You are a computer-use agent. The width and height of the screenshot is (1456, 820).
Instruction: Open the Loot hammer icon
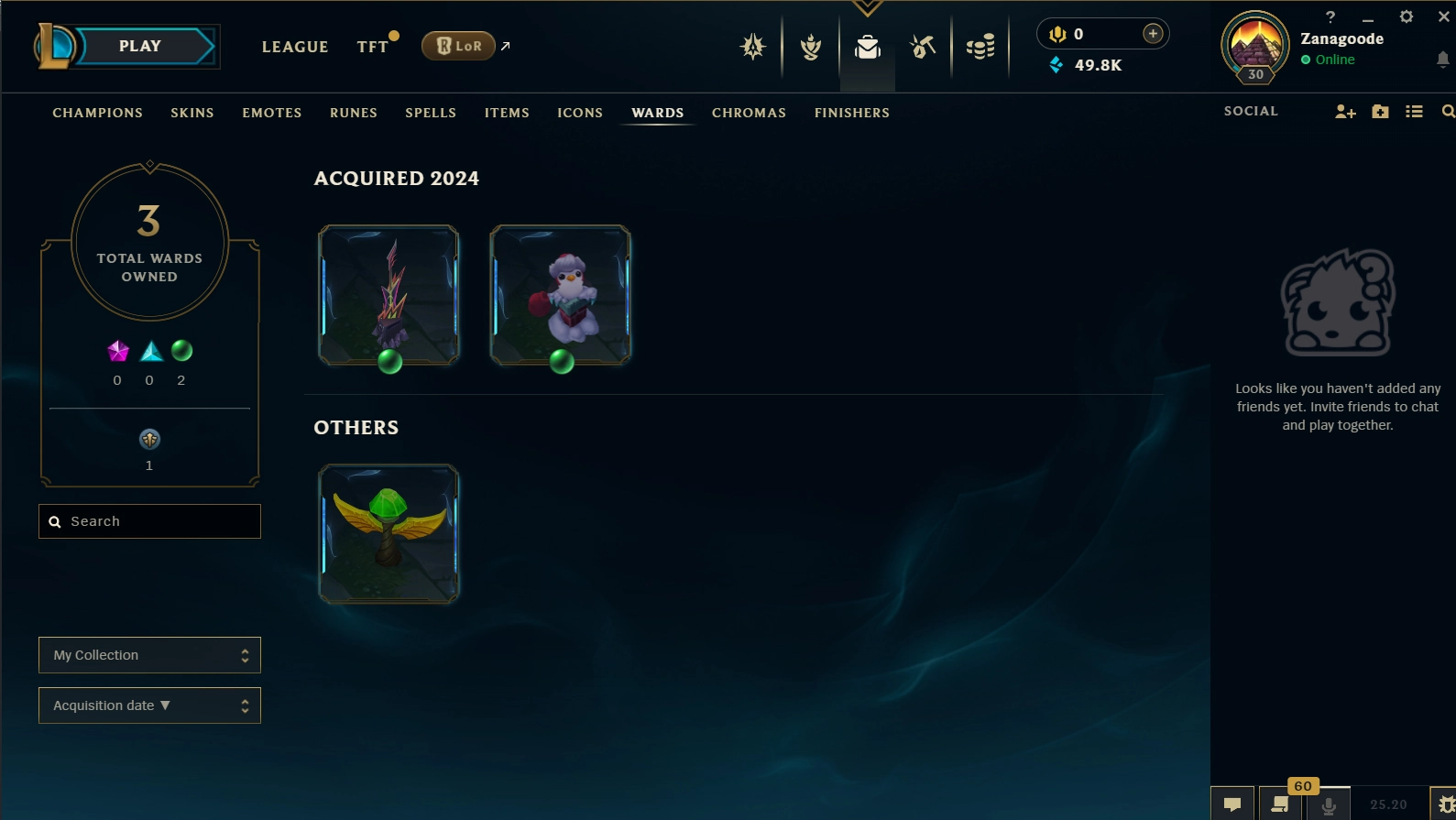coord(923,47)
